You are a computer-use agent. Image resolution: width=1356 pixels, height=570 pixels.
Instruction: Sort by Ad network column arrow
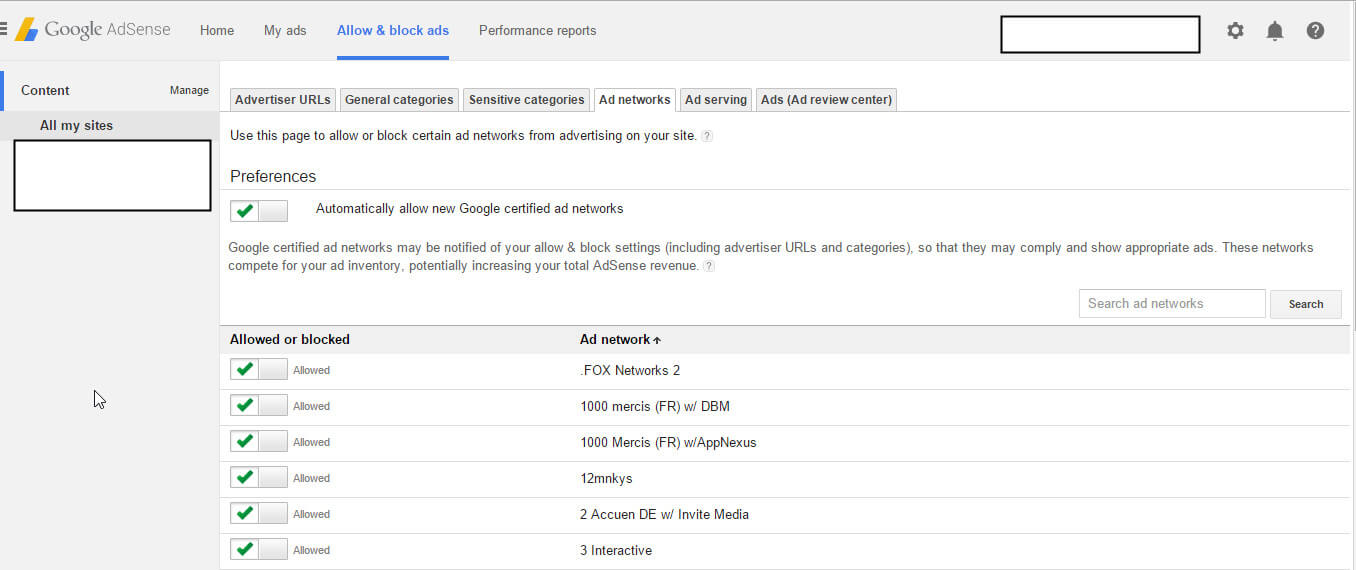click(x=657, y=341)
